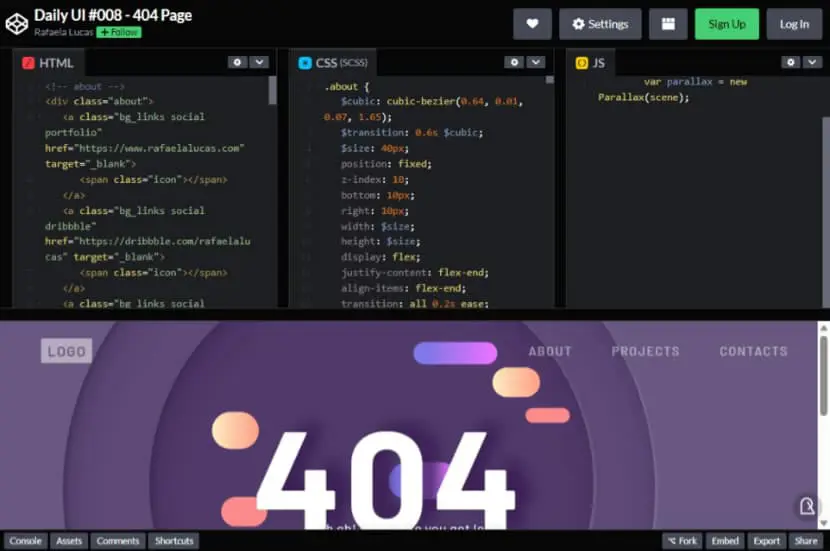Toggle the Assets panel
The height and width of the screenshot is (551, 830).
click(69, 541)
